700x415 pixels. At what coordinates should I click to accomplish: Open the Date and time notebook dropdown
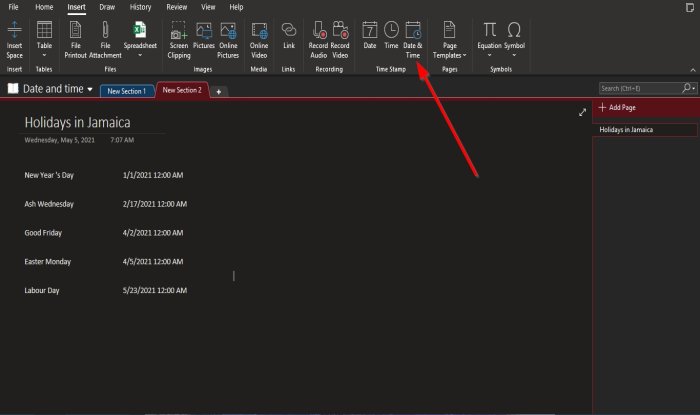[x=90, y=89]
